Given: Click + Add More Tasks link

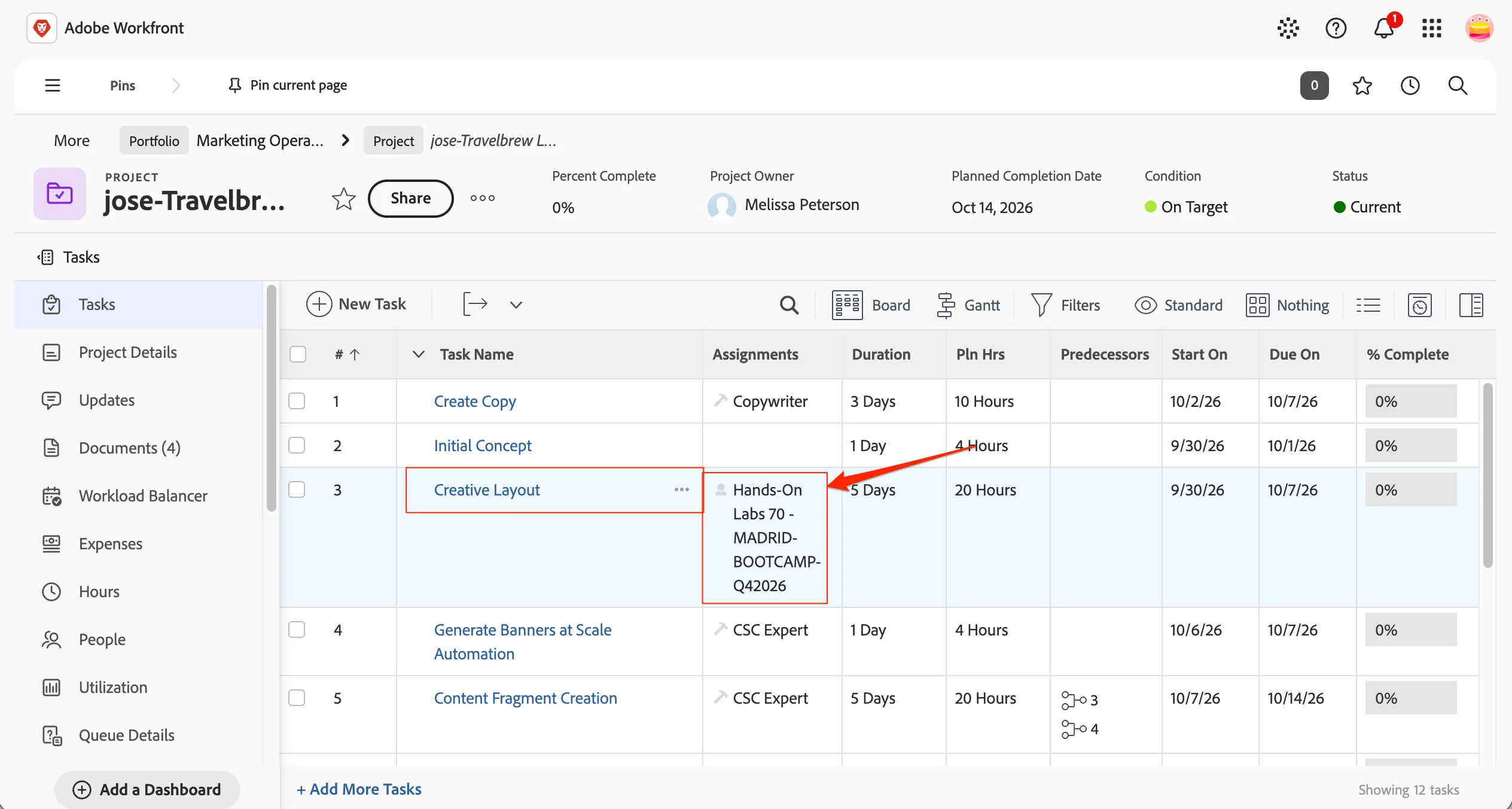Looking at the screenshot, I should pyautogui.click(x=359, y=789).
